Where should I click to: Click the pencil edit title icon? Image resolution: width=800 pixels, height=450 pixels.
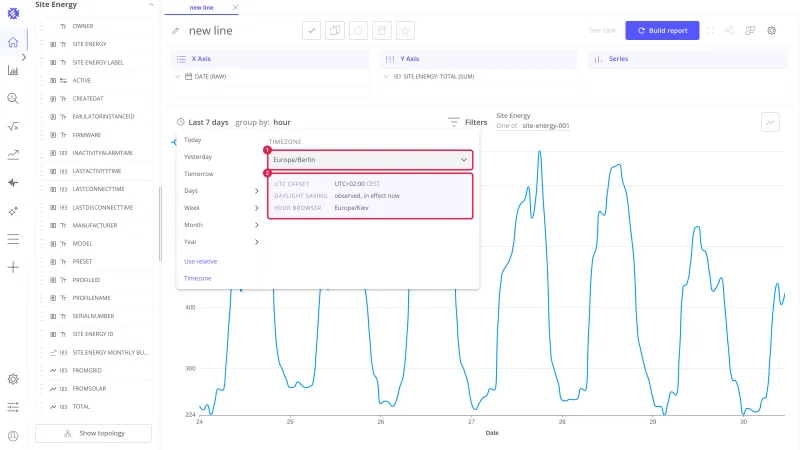pyautogui.click(x=176, y=31)
